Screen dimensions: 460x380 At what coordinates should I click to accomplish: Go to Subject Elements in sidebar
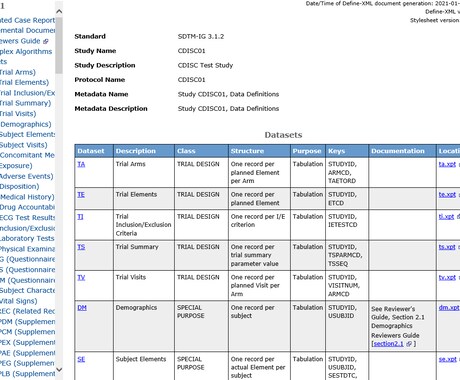click(x=27, y=134)
